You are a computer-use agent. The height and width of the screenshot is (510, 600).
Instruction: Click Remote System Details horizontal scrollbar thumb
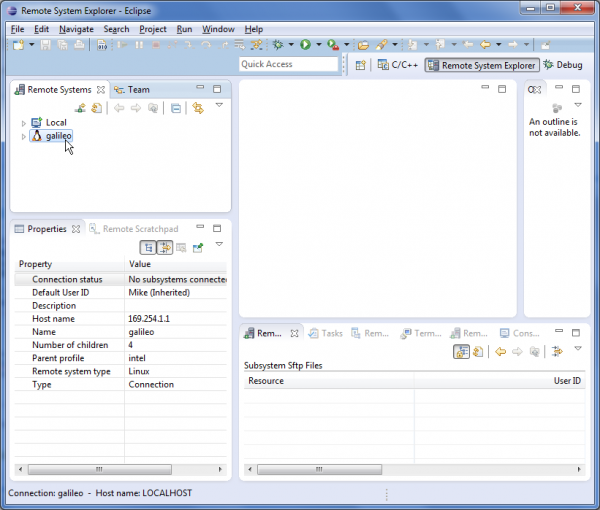click(x=319, y=469)
